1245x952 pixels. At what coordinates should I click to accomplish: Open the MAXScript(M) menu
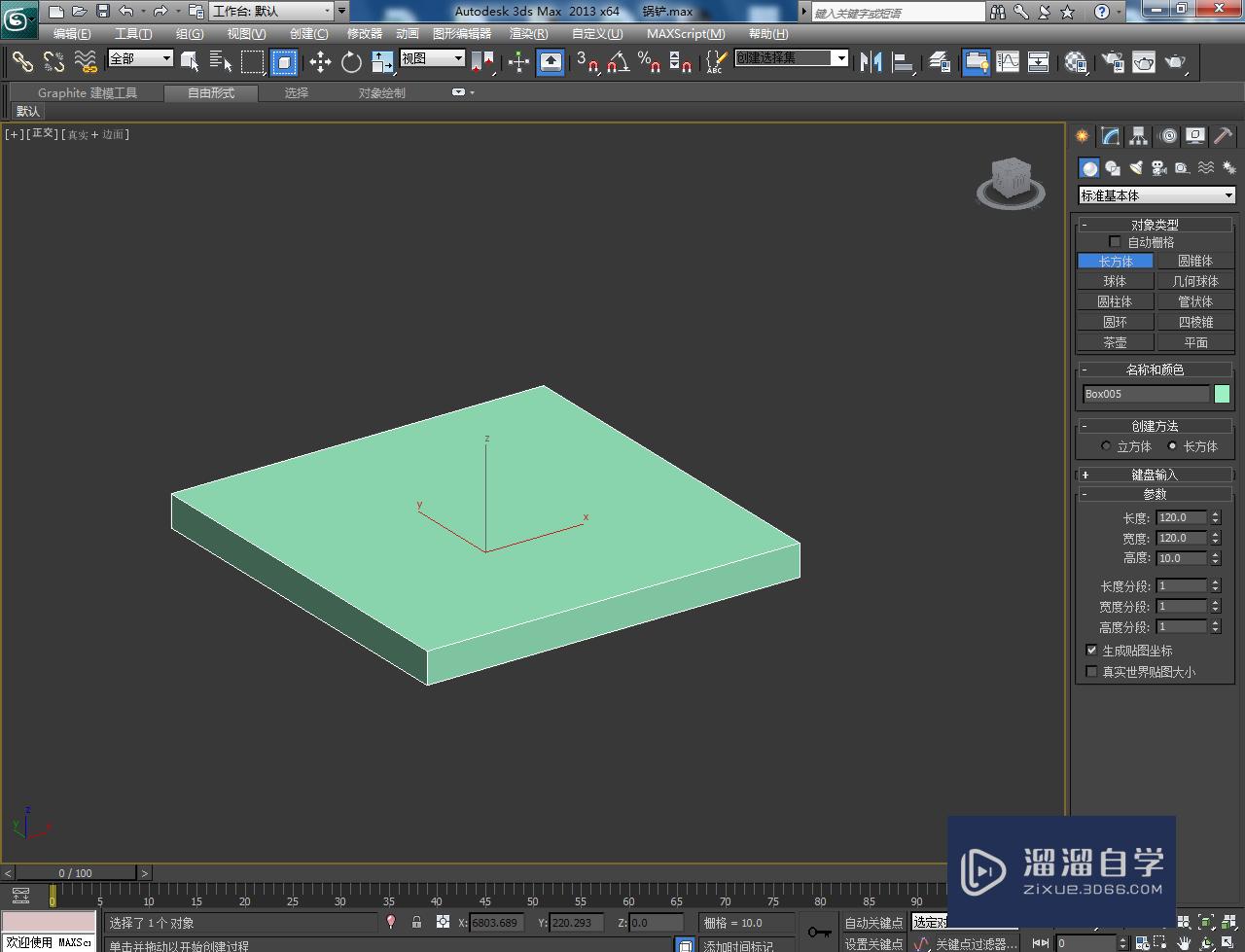click(686, 34)
